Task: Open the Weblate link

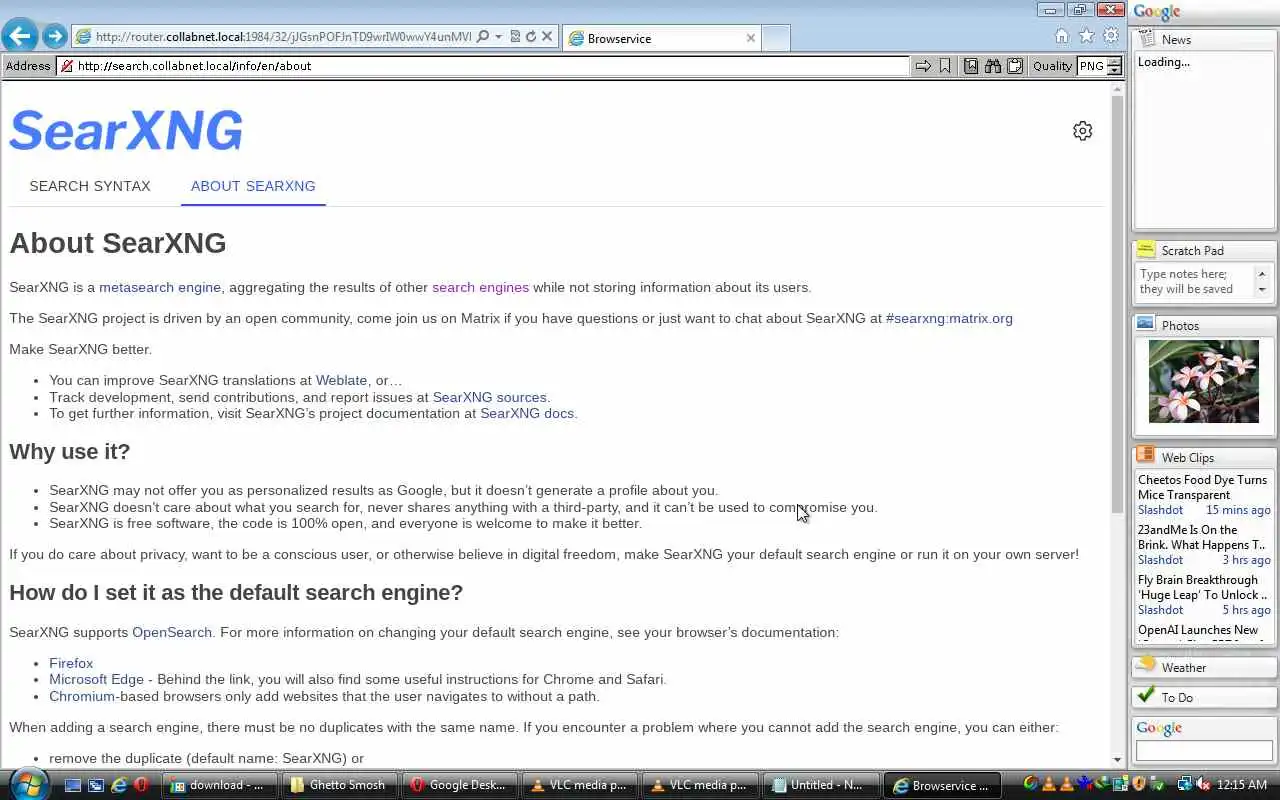Action: (342, 380)
